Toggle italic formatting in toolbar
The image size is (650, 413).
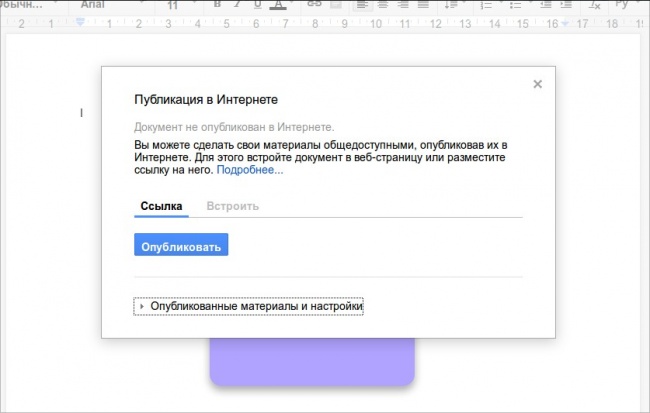[238, 5]
